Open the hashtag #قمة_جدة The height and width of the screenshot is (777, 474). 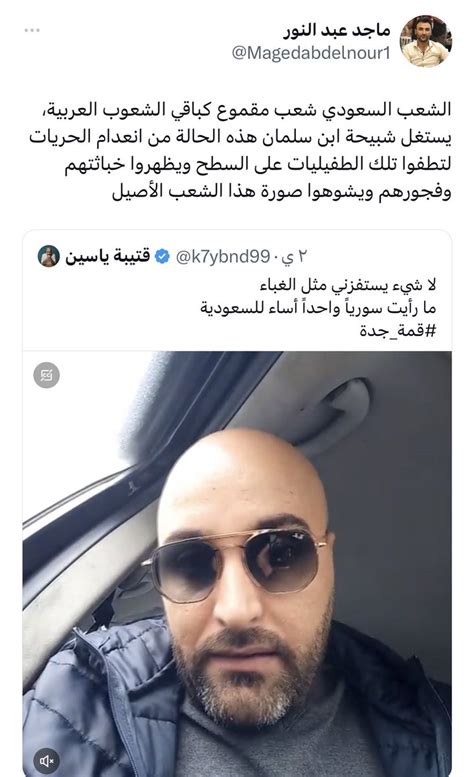[x=398, y=331]
